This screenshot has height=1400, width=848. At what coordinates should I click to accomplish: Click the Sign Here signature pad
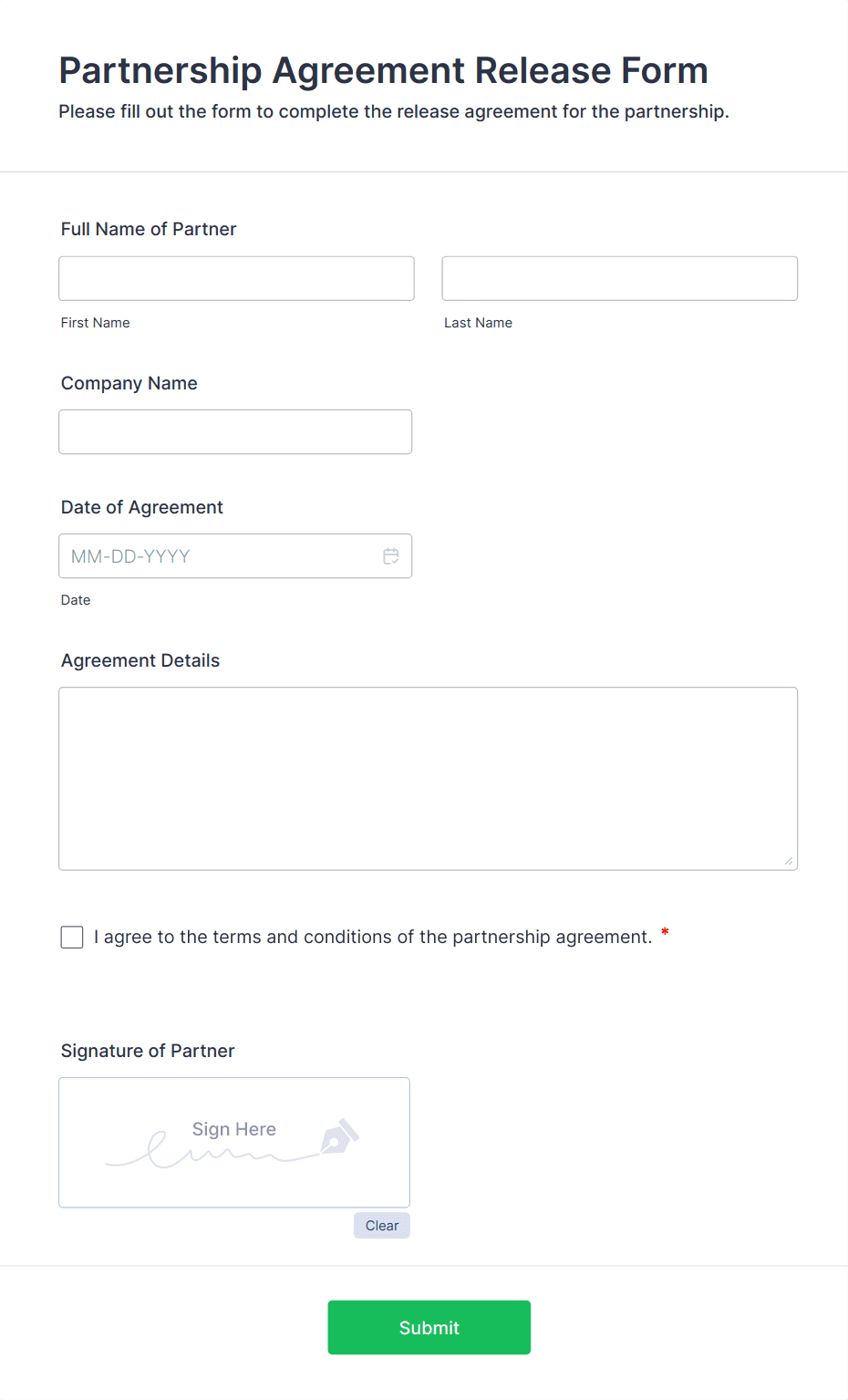coord(233,1142)
